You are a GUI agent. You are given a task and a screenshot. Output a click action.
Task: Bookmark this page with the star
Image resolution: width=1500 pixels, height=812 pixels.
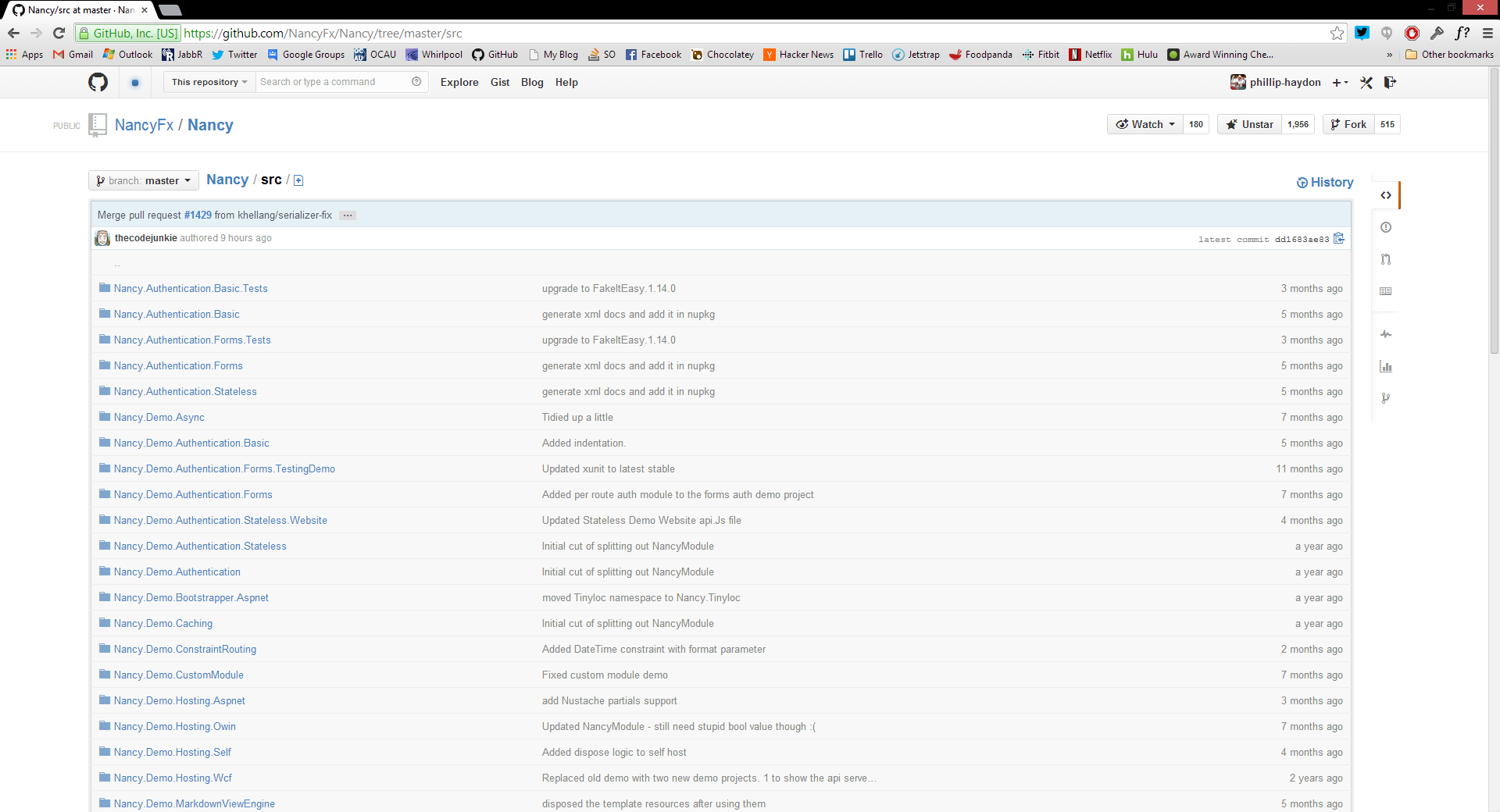click(1337, 33)
